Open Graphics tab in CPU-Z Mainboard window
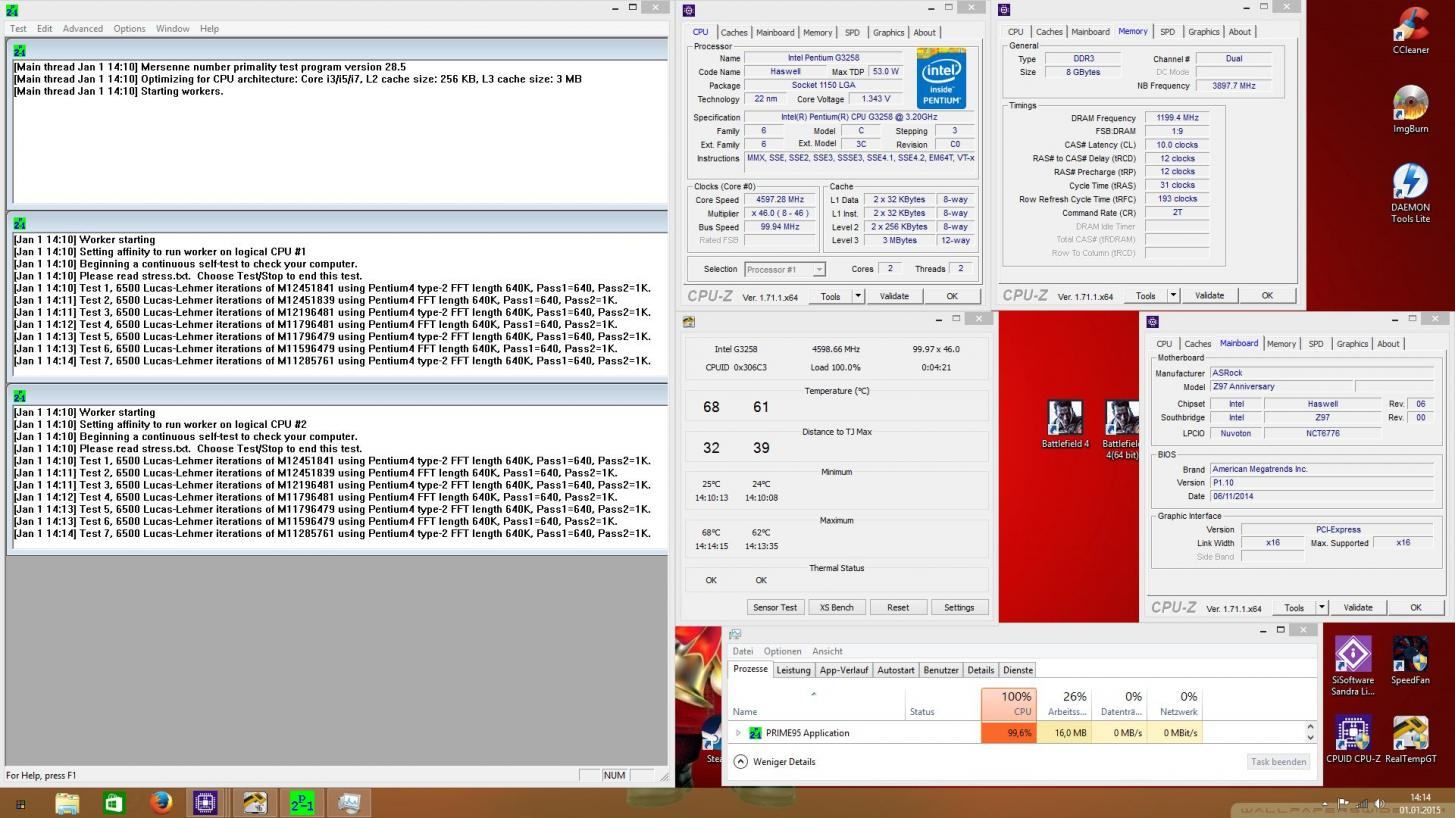The width and height of the screenshot is (1455, 818). click(1352, 344)
